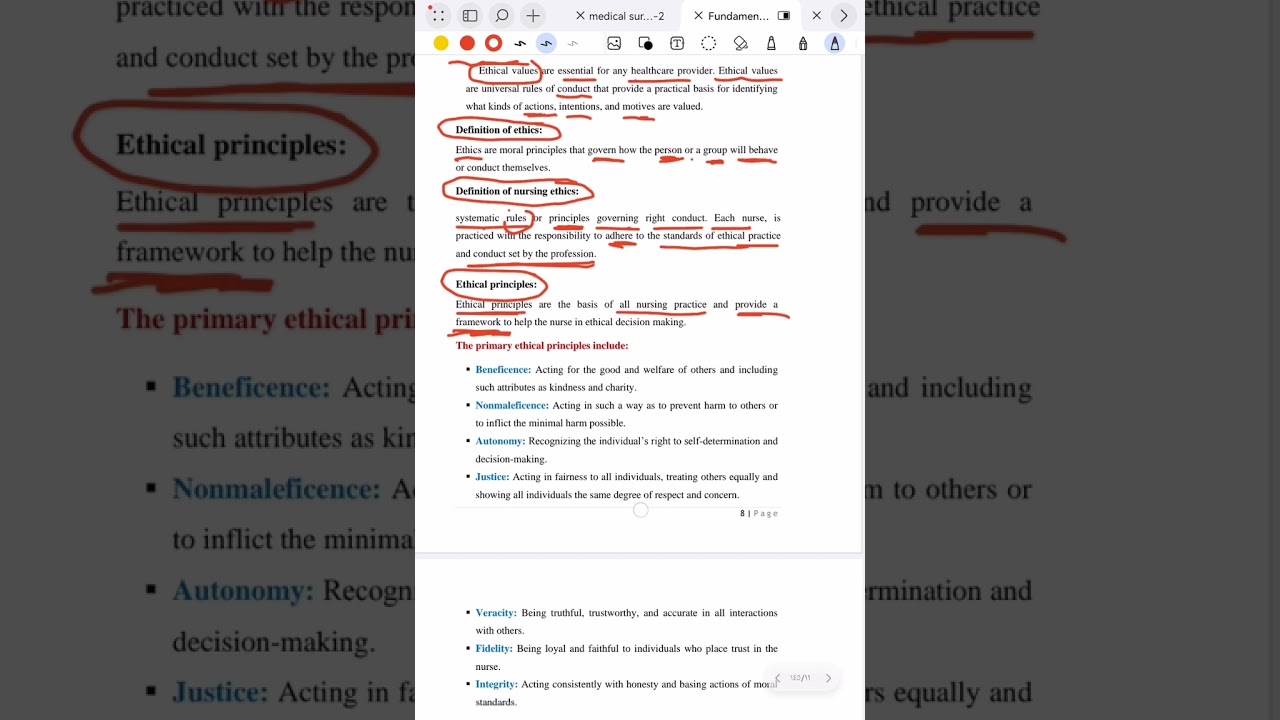
Task: Toggle split view icon on Fundamen tab
Action: (784, 16)
